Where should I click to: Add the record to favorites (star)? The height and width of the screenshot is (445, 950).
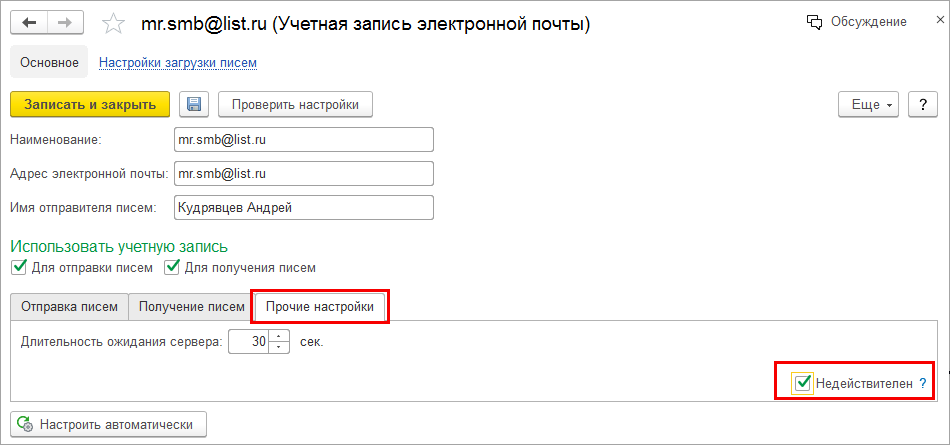click(x=115, y=23)
